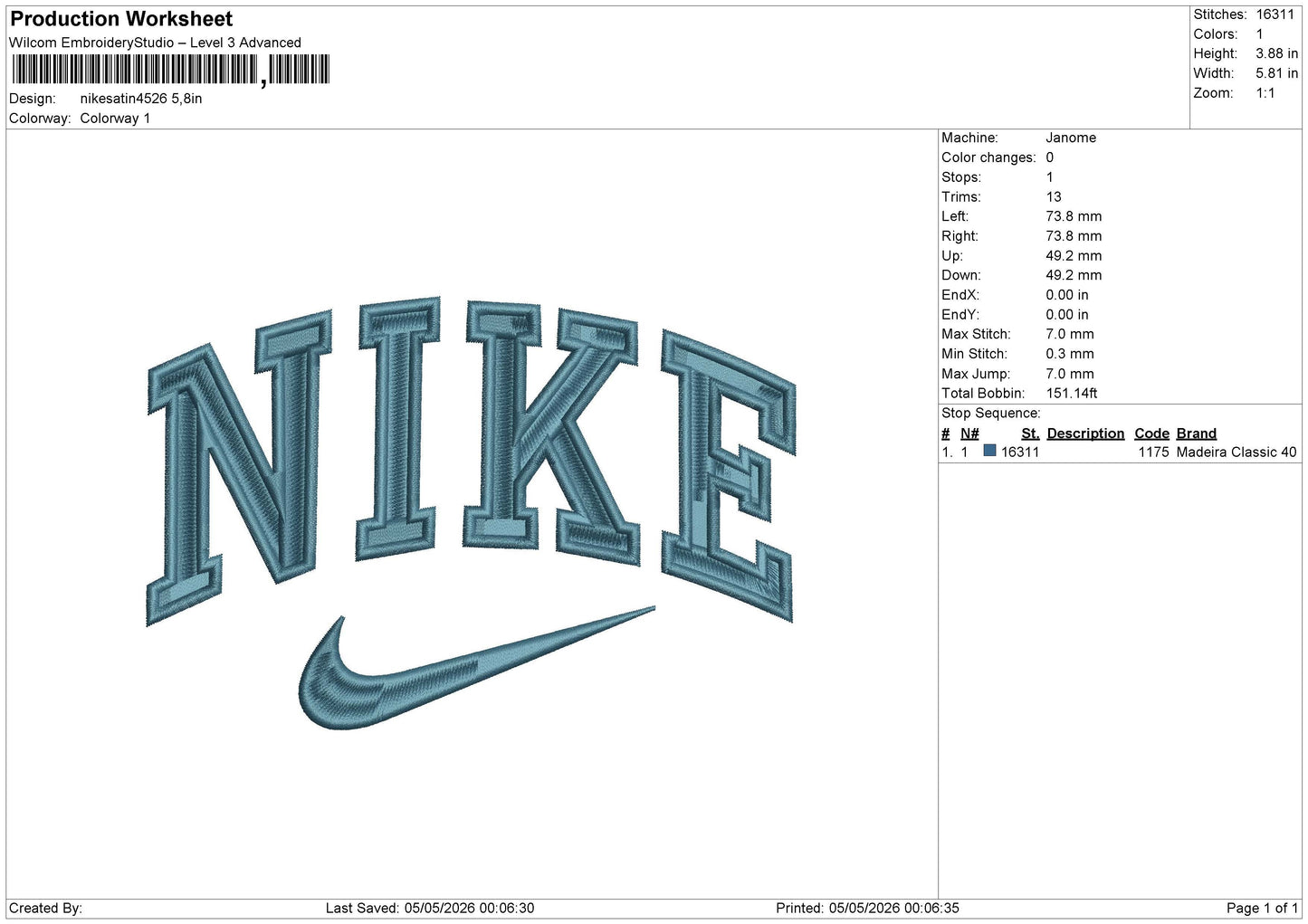
Task: Click the 'Color changes:' label
Action: pyautogui.click(x=988, y=157)
